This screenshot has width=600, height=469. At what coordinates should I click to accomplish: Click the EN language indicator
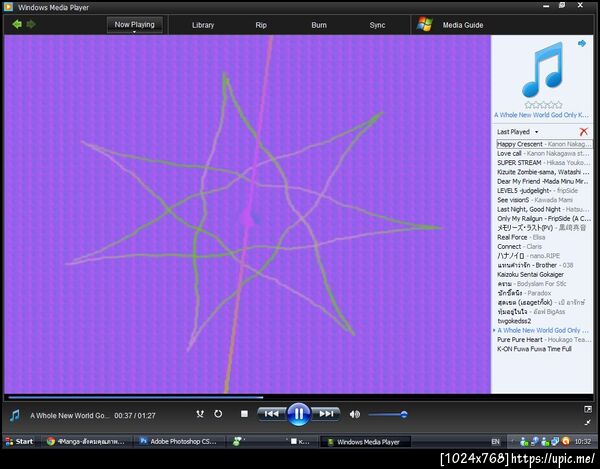pos(496,442)
